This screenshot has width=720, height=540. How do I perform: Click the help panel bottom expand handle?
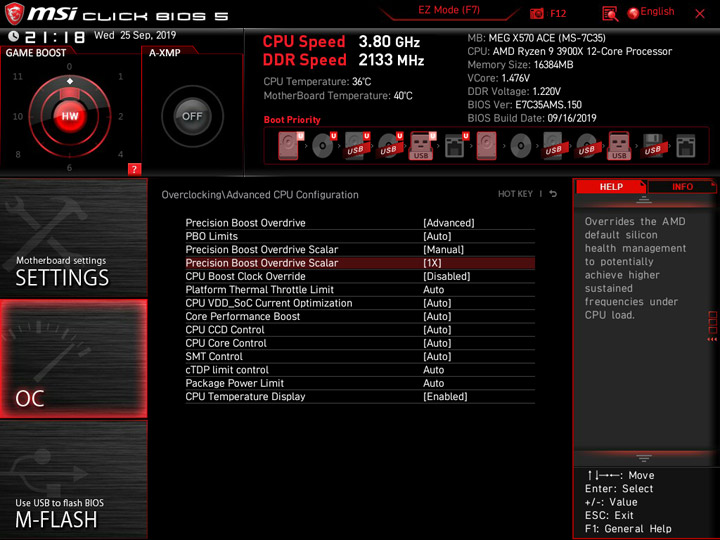(644, 458)
